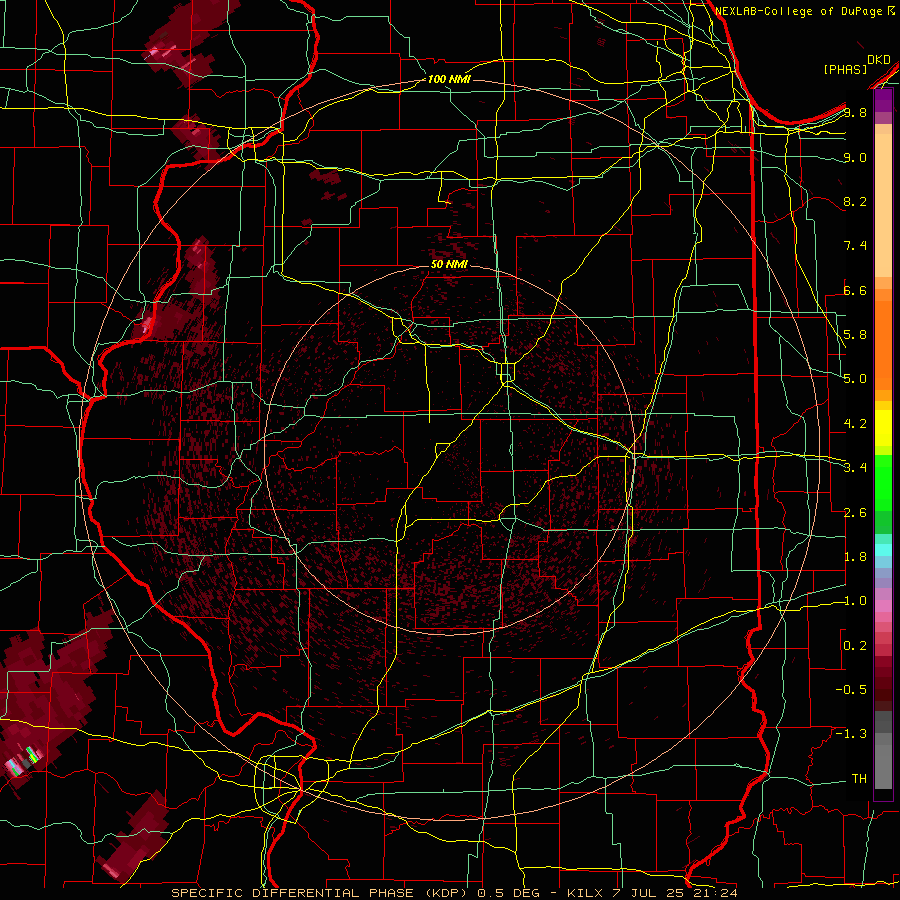This screenshot has width=900, height=900.
Task: Click the [PHAS] label near the legend
Action: [x=845, y=69]
